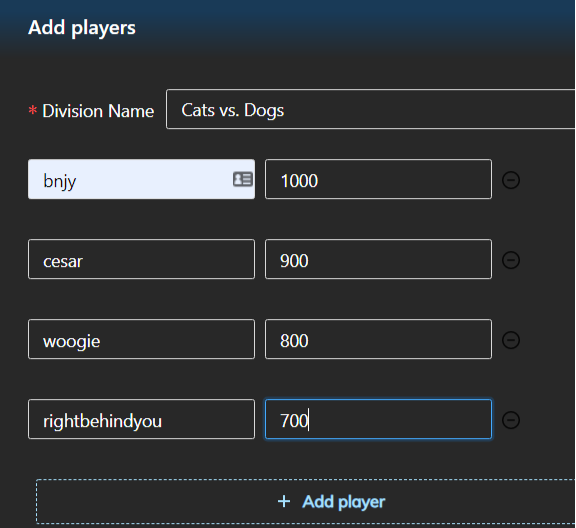Click the cesar player name field
Image resolution: width=576 pixels, height=528 pixels.
[x=141, y=259]
